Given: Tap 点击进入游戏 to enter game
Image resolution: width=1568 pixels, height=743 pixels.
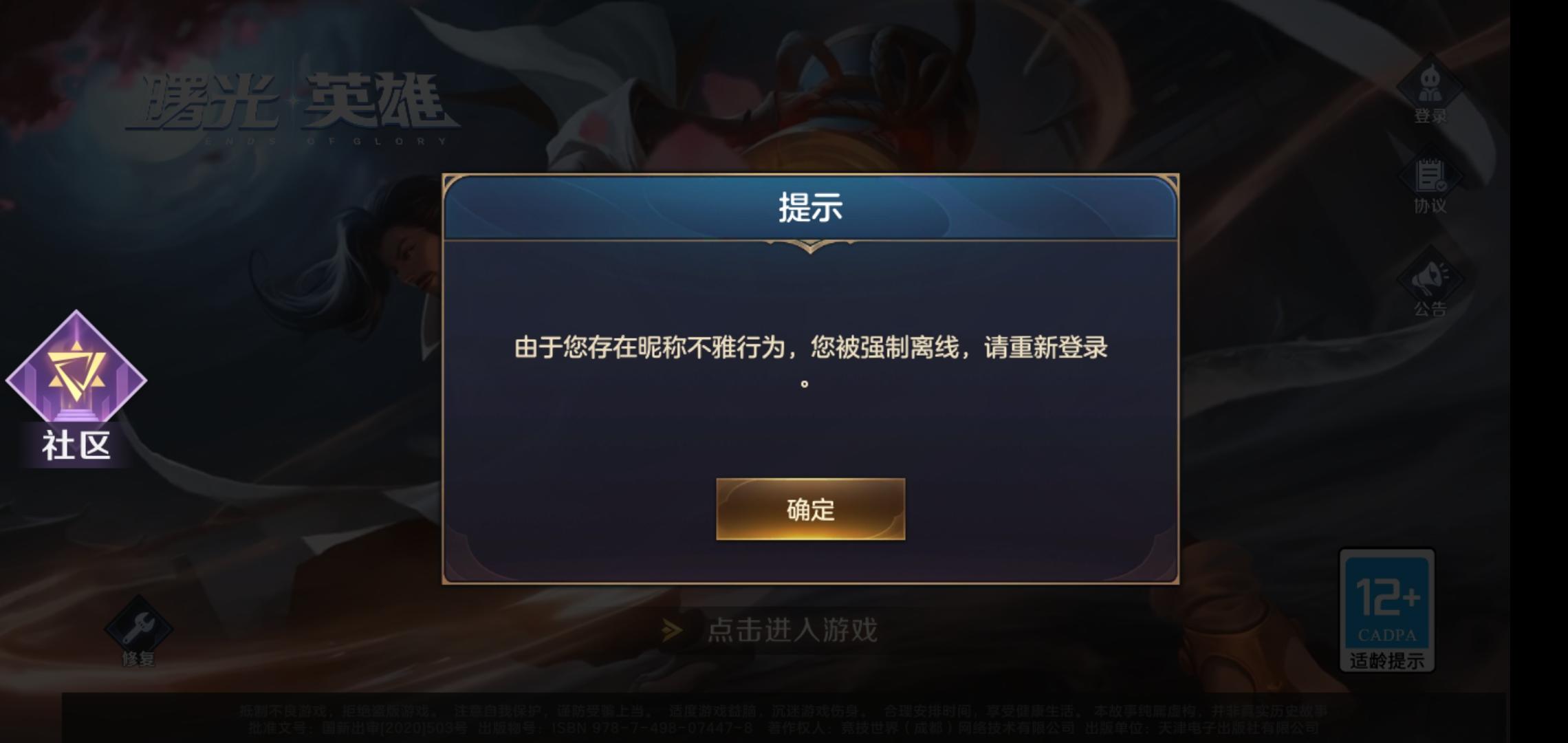Looking at the screenshot, I should (792, 630).
